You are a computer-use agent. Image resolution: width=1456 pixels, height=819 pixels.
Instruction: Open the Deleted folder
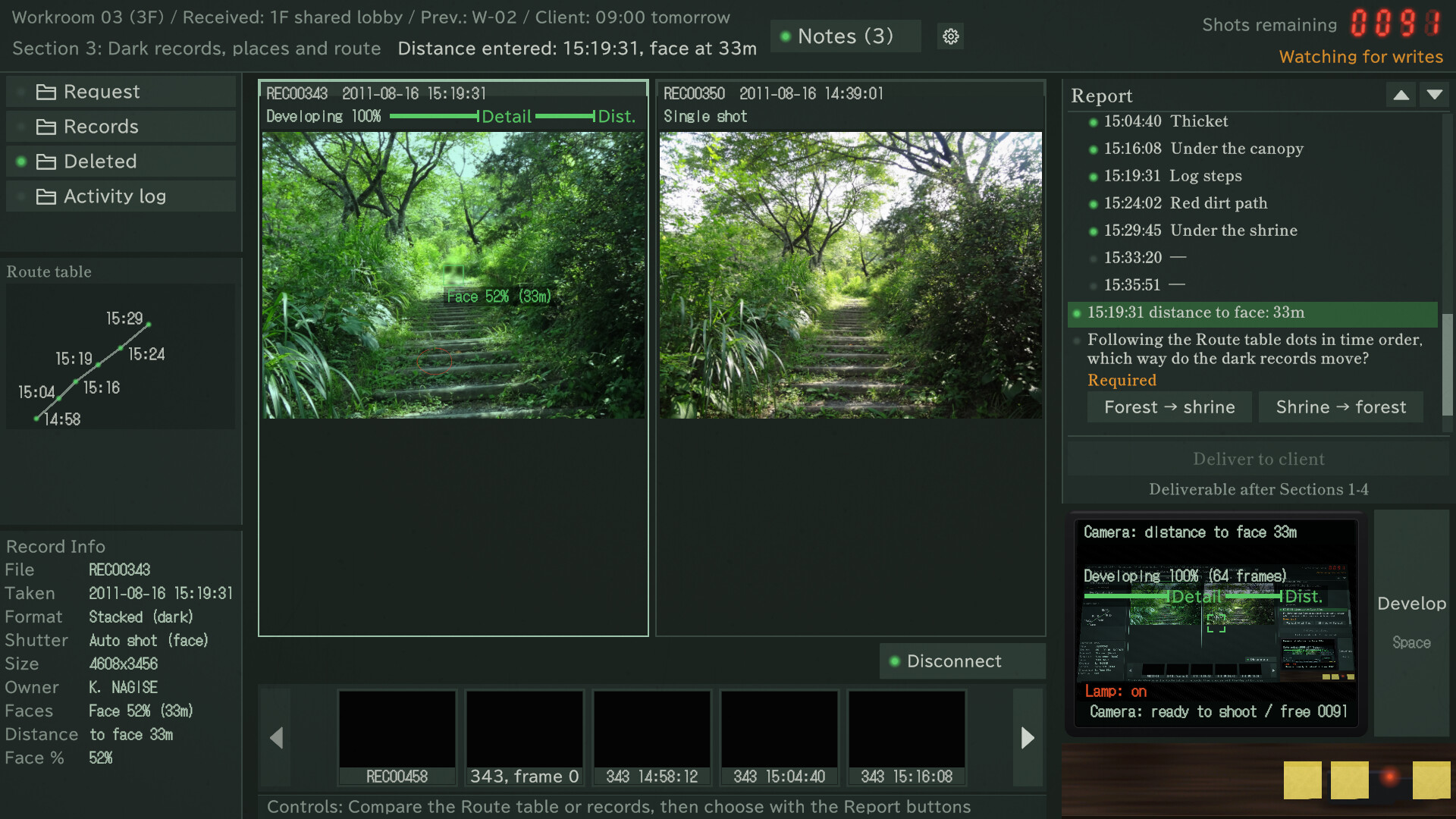(x=121, y=162)
